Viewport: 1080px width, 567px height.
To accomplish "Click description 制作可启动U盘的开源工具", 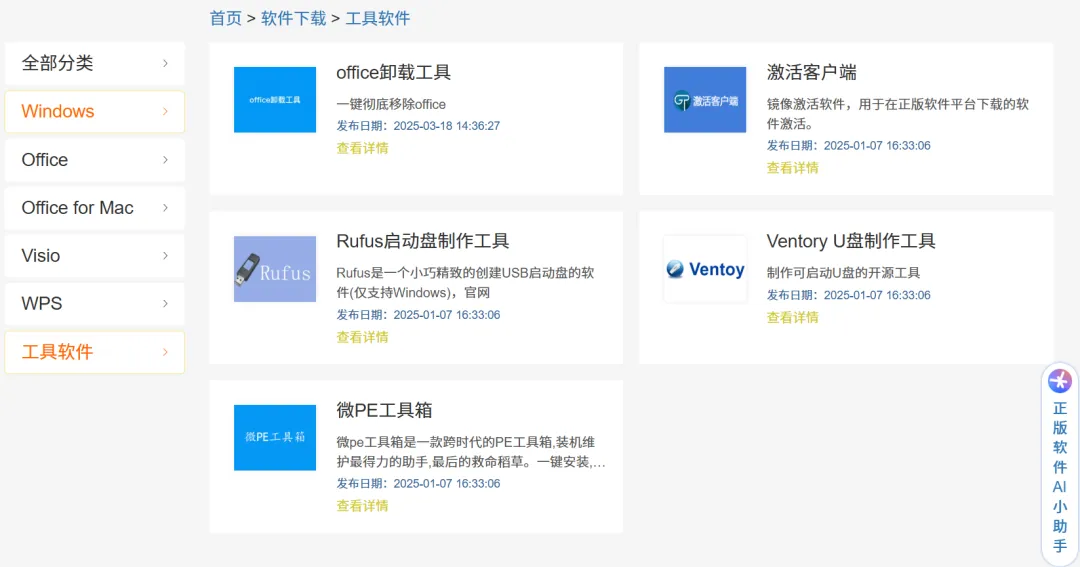I will tap(843, 273).
